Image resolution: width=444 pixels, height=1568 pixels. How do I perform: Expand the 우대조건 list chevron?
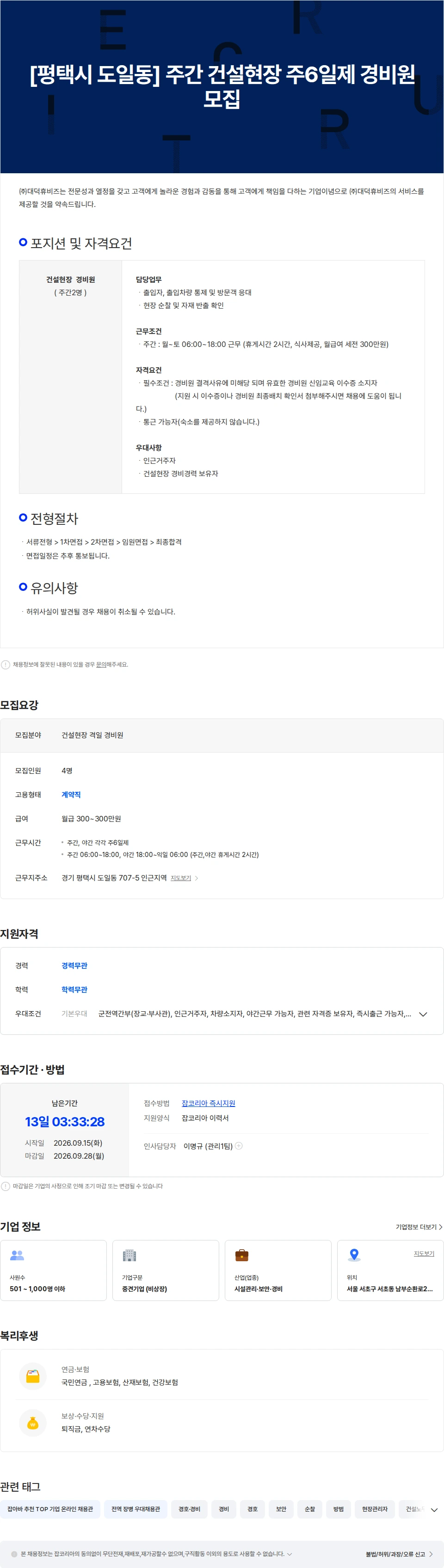coord(423,1014)
